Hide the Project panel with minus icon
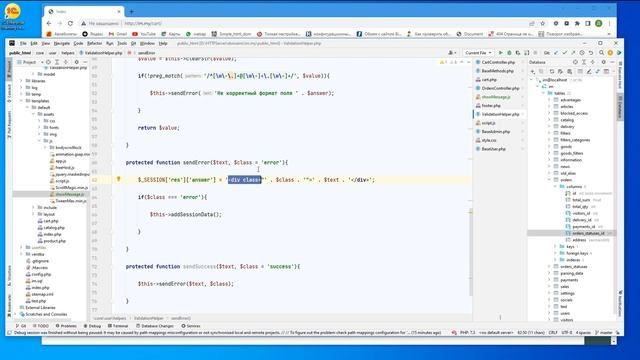This screenshot has height=360, width=640. [x=85, y=62]
